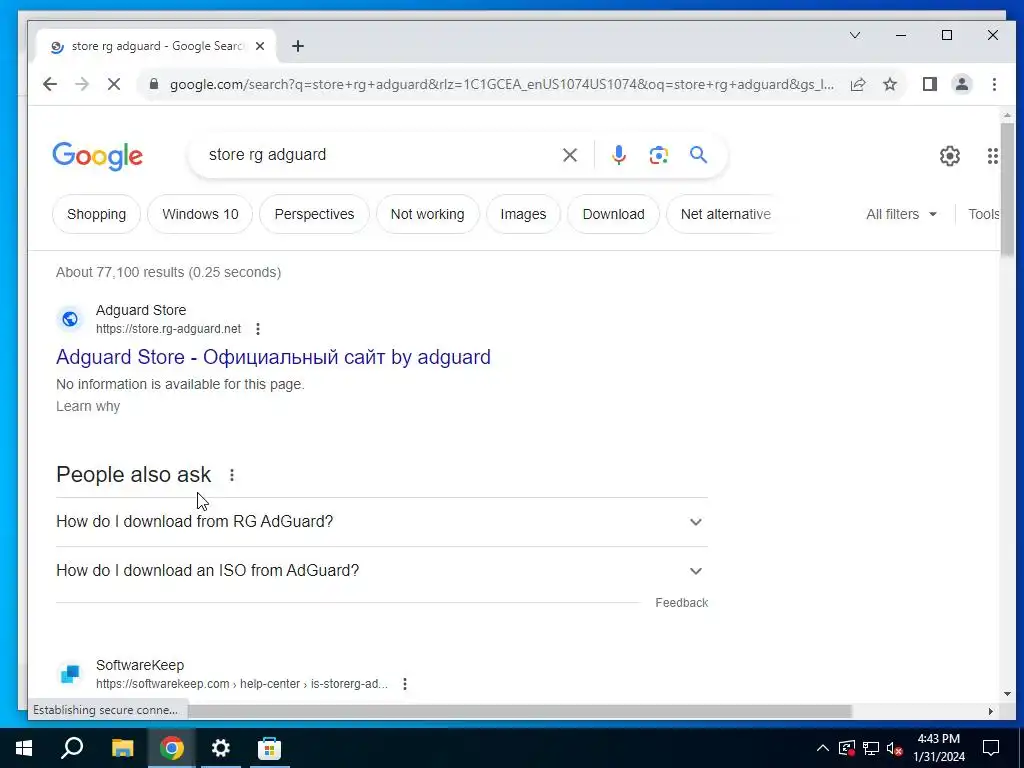The height and width of the screenshot is (768, 1024).
Task: Open the Chrome three-dot menu
Action: click(994, 84)
